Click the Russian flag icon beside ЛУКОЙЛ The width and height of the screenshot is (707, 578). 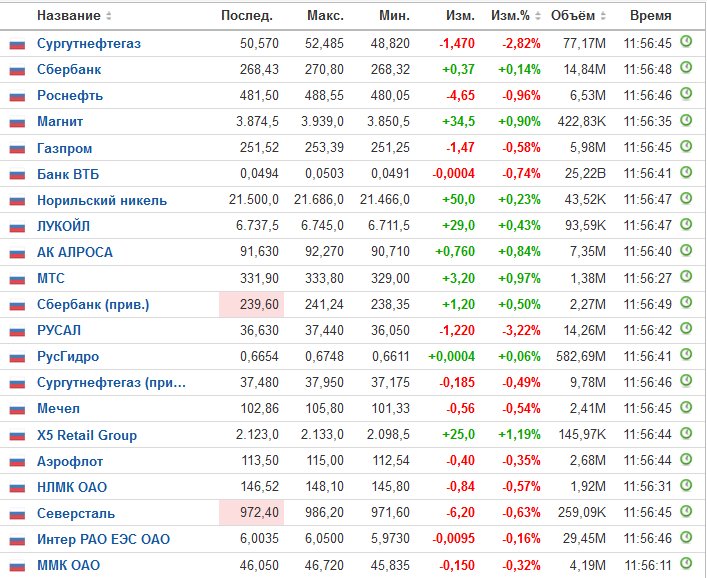17,226
